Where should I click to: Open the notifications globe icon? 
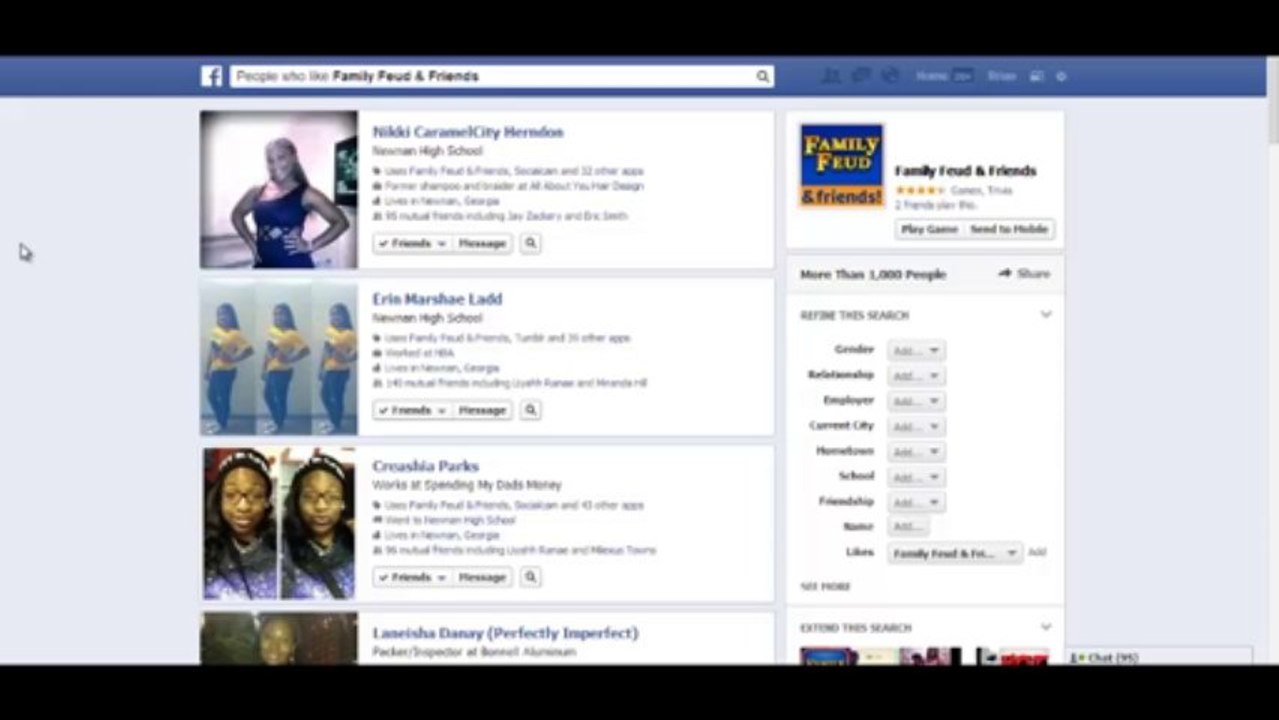[890, 76]
